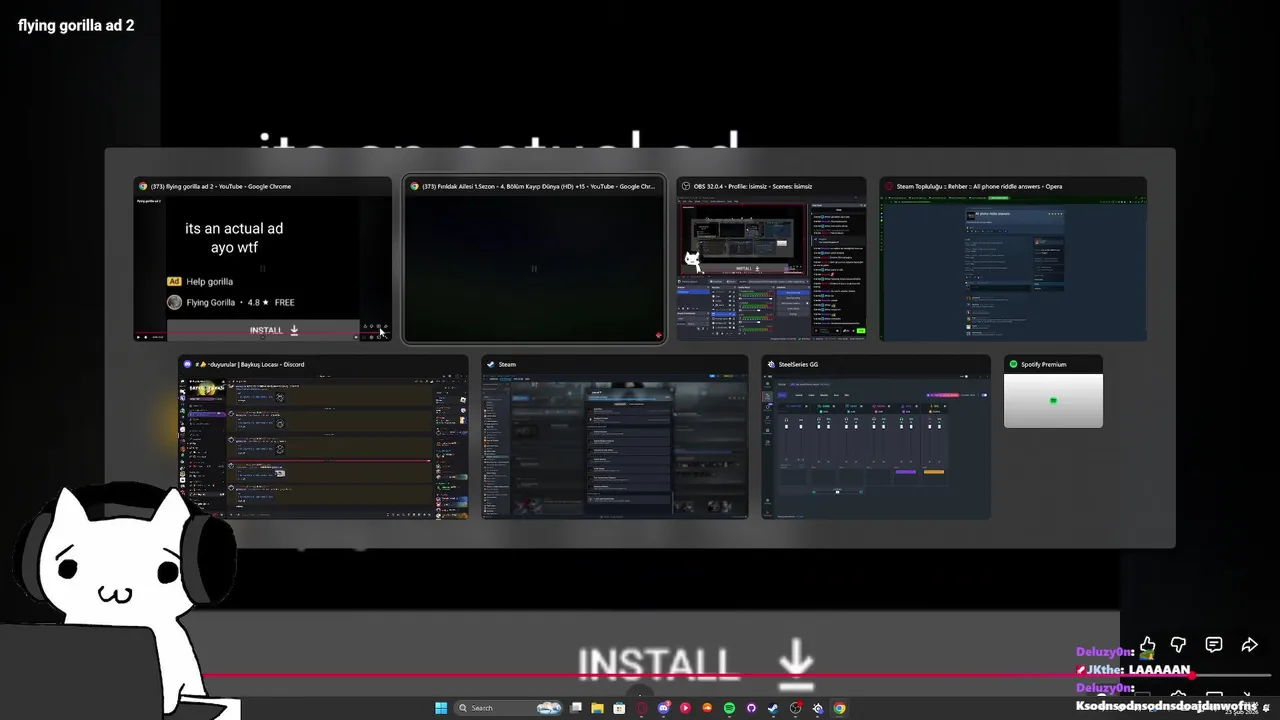Select the Fırıldak Ailesi YouTube window thumbnail
Viewport: 1280px width, 720px height.
point(534,260)
